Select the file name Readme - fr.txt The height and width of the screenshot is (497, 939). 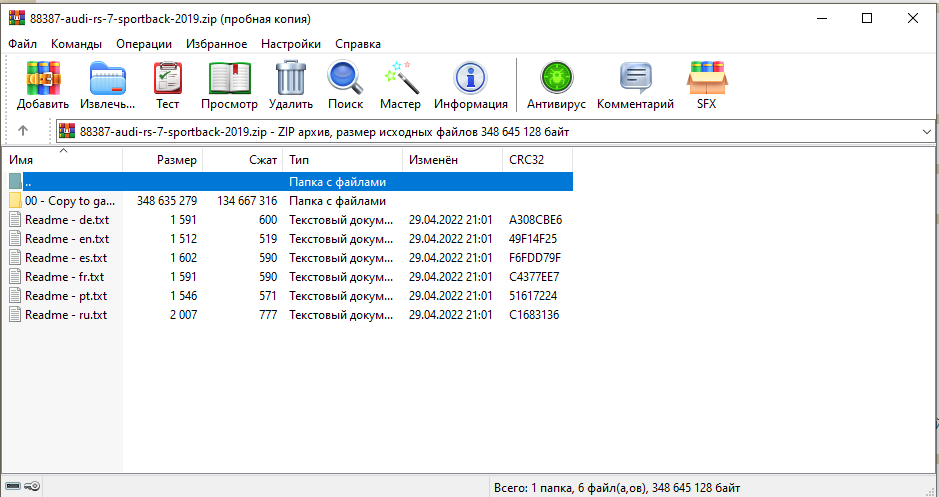pos(65,277)
